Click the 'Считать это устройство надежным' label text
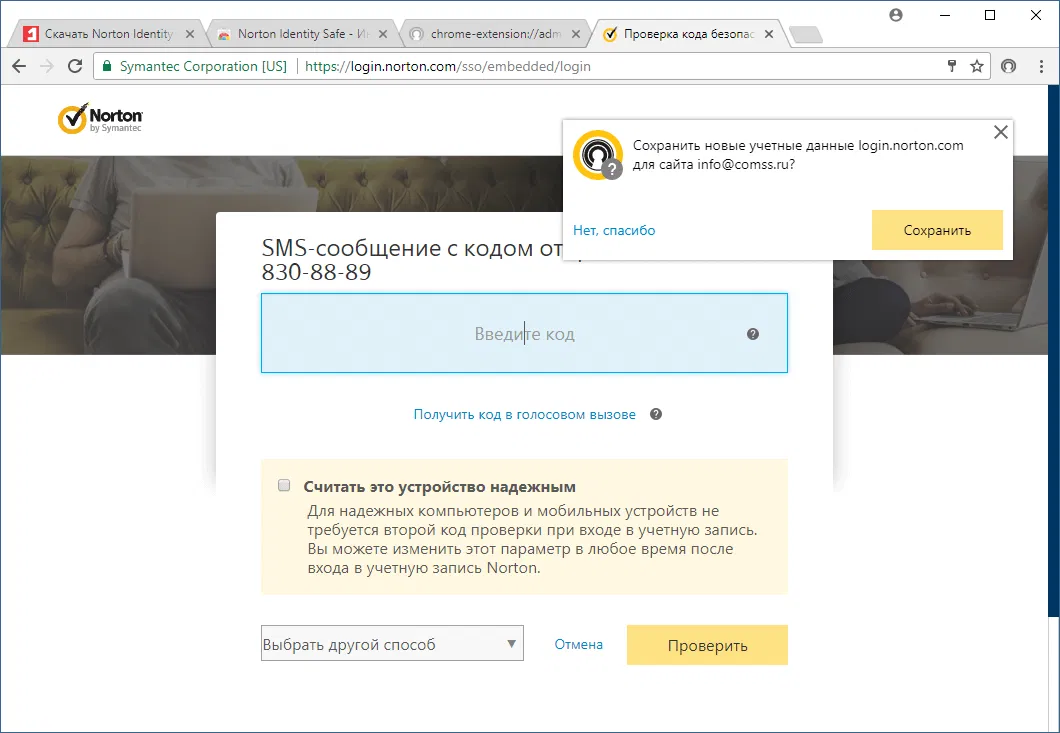 [439, 486]
